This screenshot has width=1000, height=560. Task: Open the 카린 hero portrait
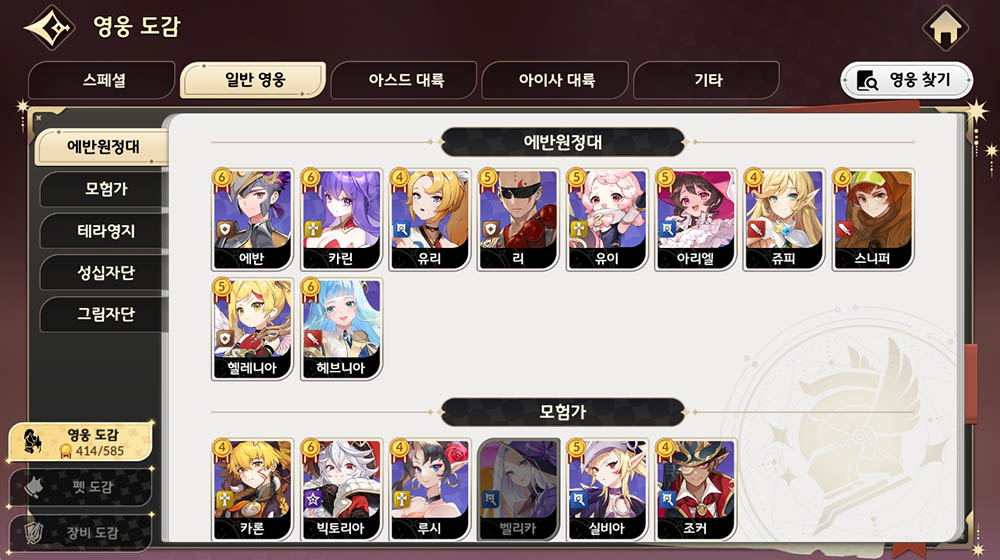(341, 219)
